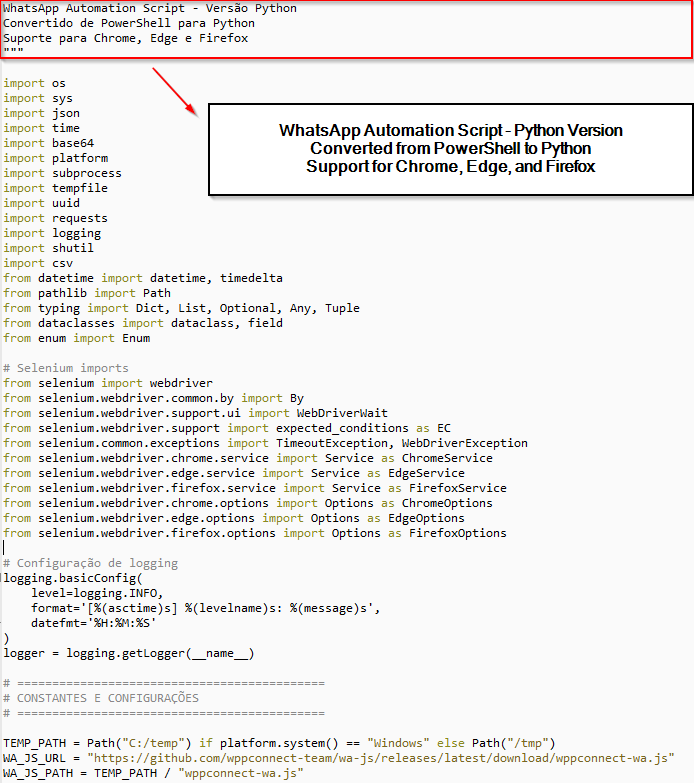This screenshot has width=694, height=783.
Task: Click the line 'import sys'
Action: (x=38, y=98)
